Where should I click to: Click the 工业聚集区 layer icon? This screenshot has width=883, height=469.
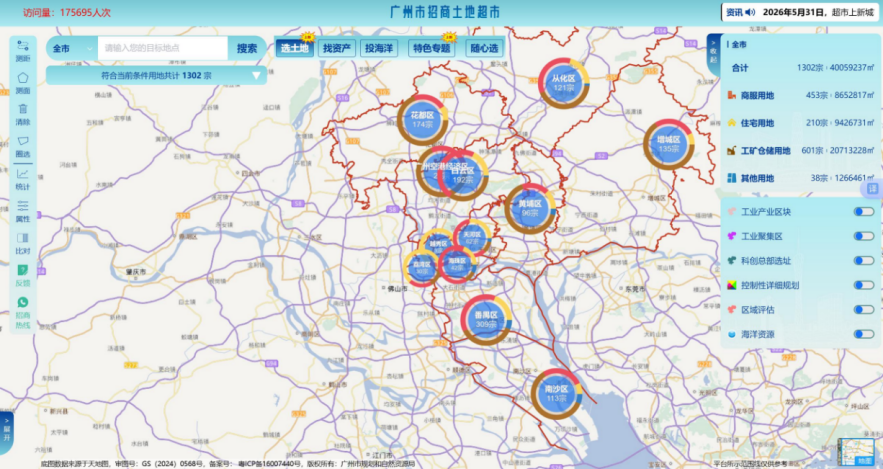[x=732, y=236]
